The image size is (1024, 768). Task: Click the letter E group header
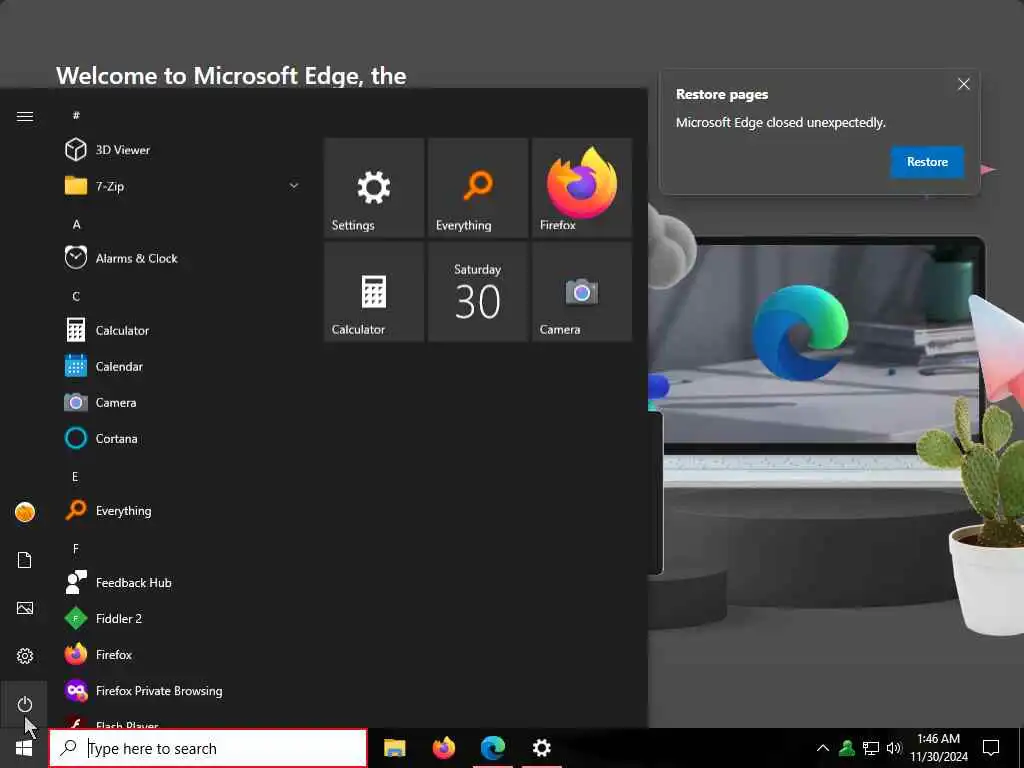(75, 476)
